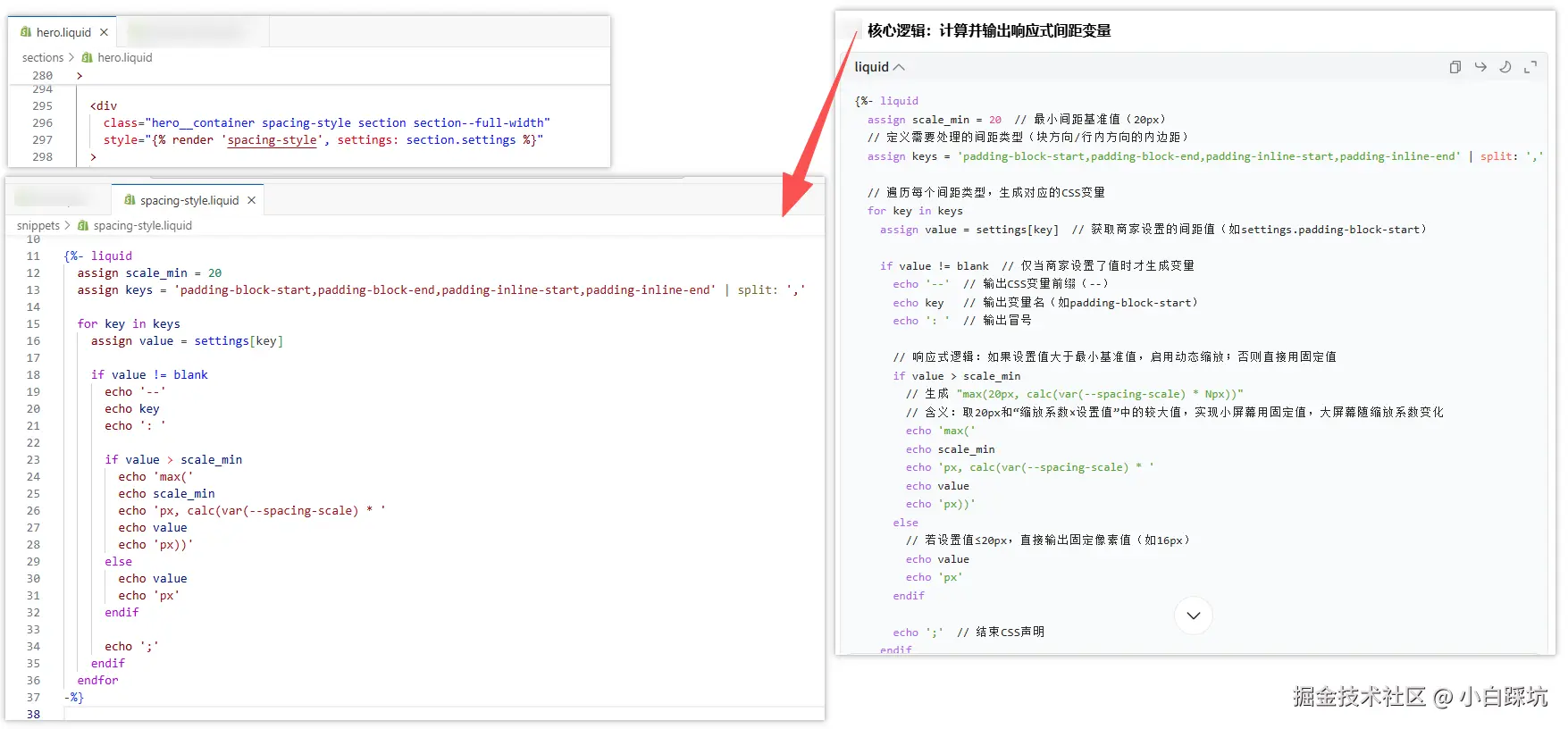This screenshot has width=1568, height=729.
Task: Click 'if value > scale_min' in right code block
Action: coord(956,376)
